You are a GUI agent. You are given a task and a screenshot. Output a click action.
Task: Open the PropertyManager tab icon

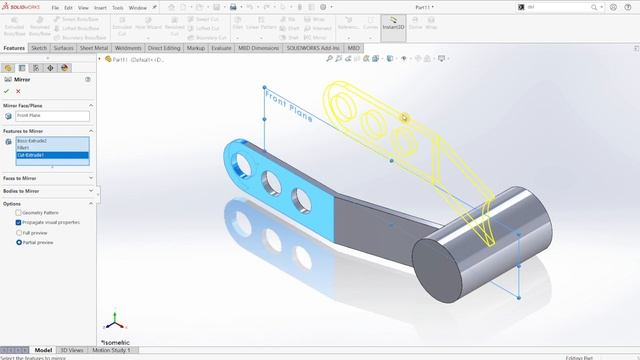point(22,68)
